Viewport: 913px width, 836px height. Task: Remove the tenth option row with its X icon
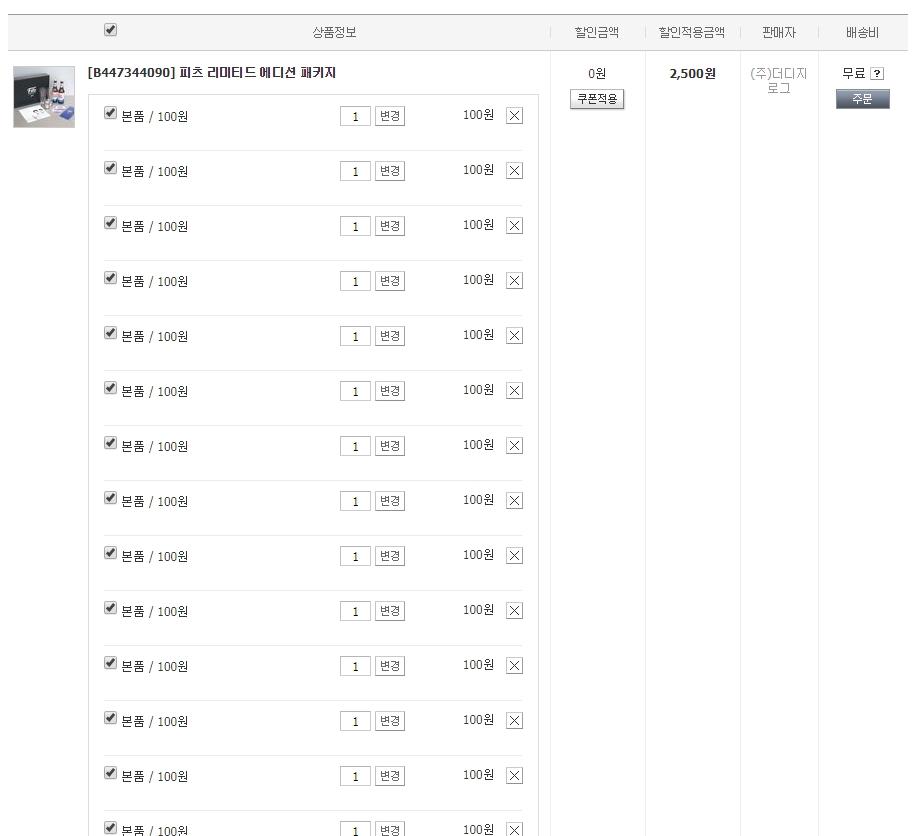[x=514, y=611]
